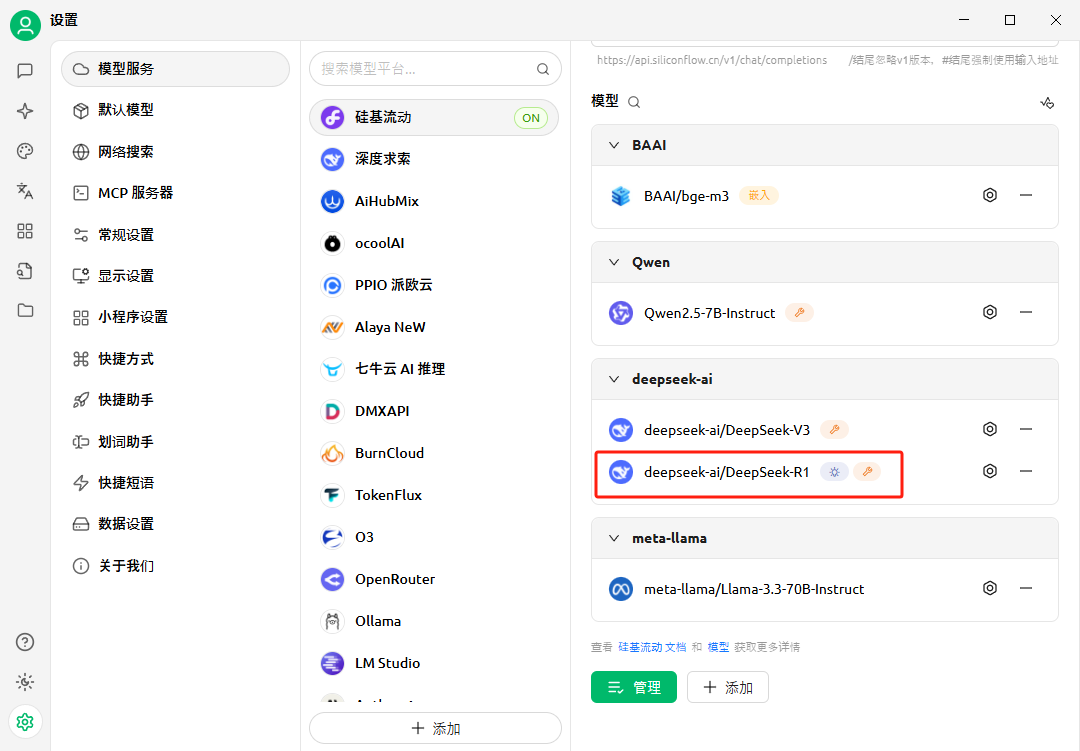Toggle the light/dark theme icon
This screenshot has height=751, width=1080.
pos(25,682)
